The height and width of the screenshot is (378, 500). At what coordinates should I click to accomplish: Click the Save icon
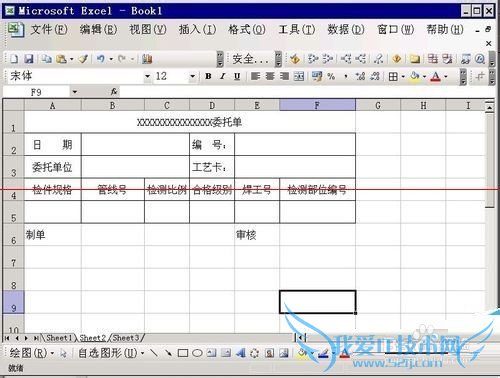pos(29,59)
